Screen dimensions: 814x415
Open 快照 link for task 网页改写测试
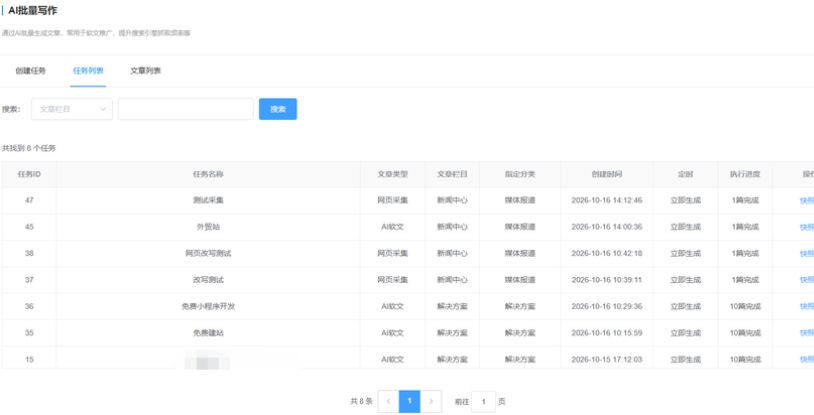click(807, 253)
